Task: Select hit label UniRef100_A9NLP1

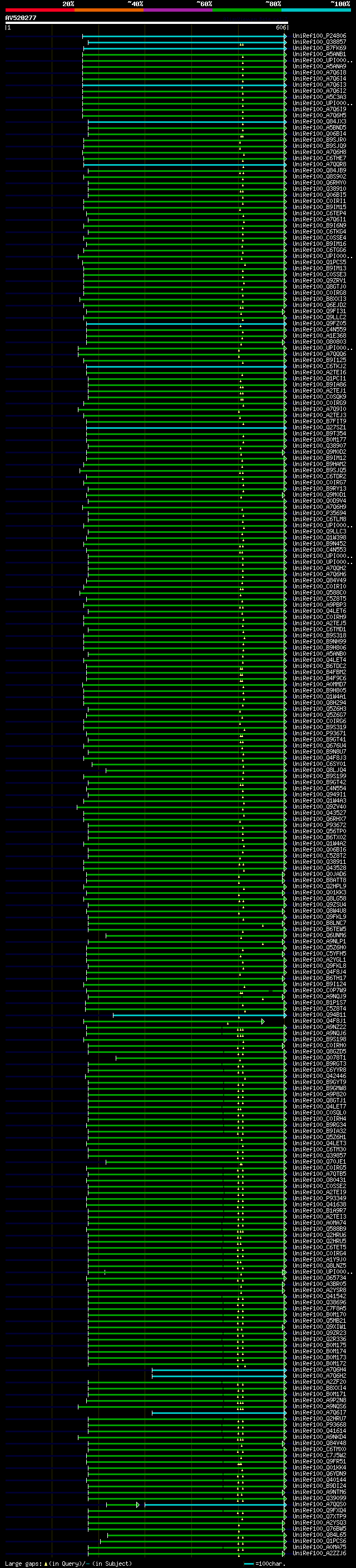Action: pos(319,942)
